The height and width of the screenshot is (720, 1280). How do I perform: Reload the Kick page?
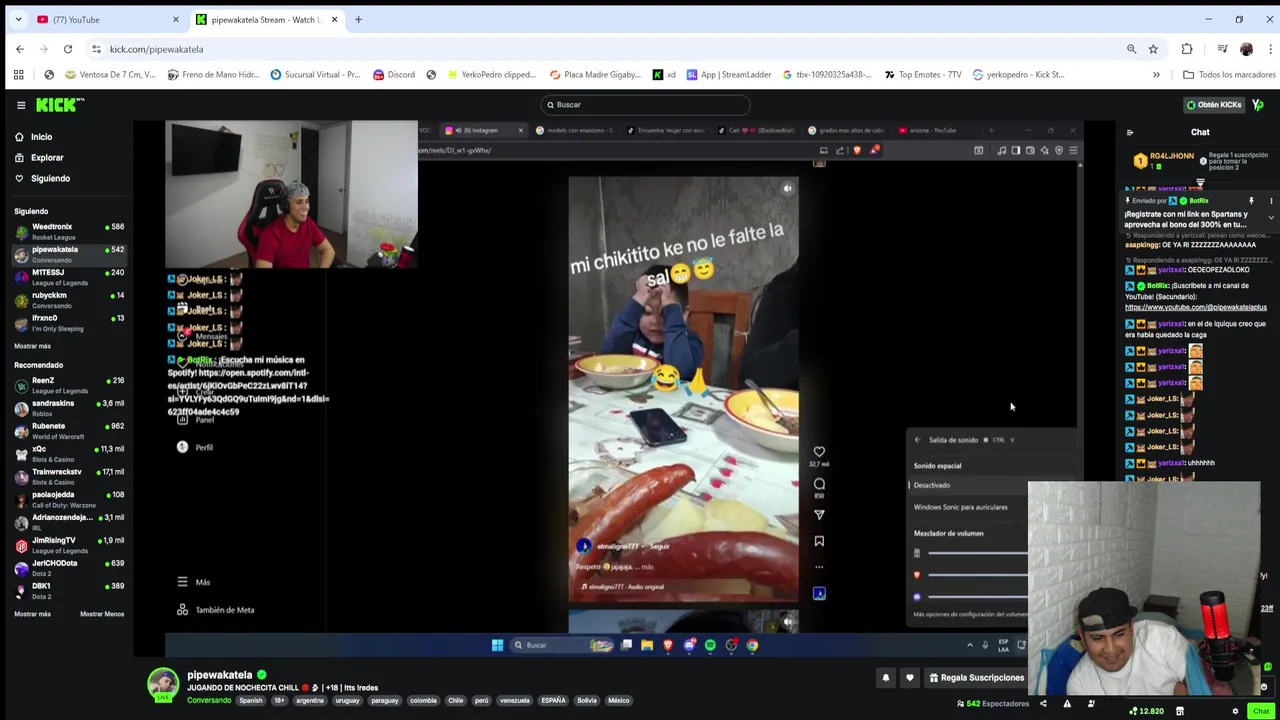point(68,49)
